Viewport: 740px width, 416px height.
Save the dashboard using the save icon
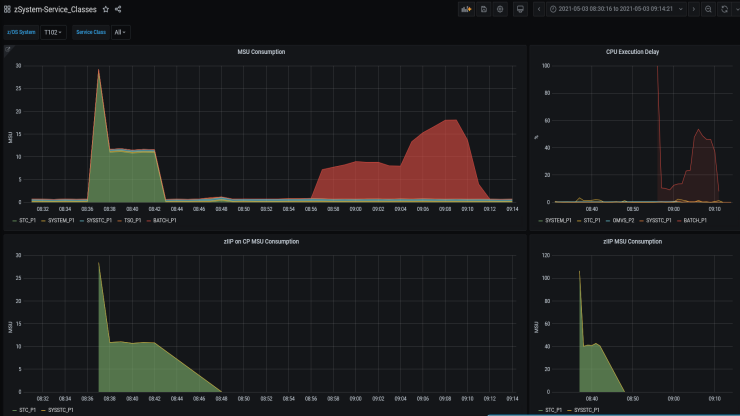[484, 9]
